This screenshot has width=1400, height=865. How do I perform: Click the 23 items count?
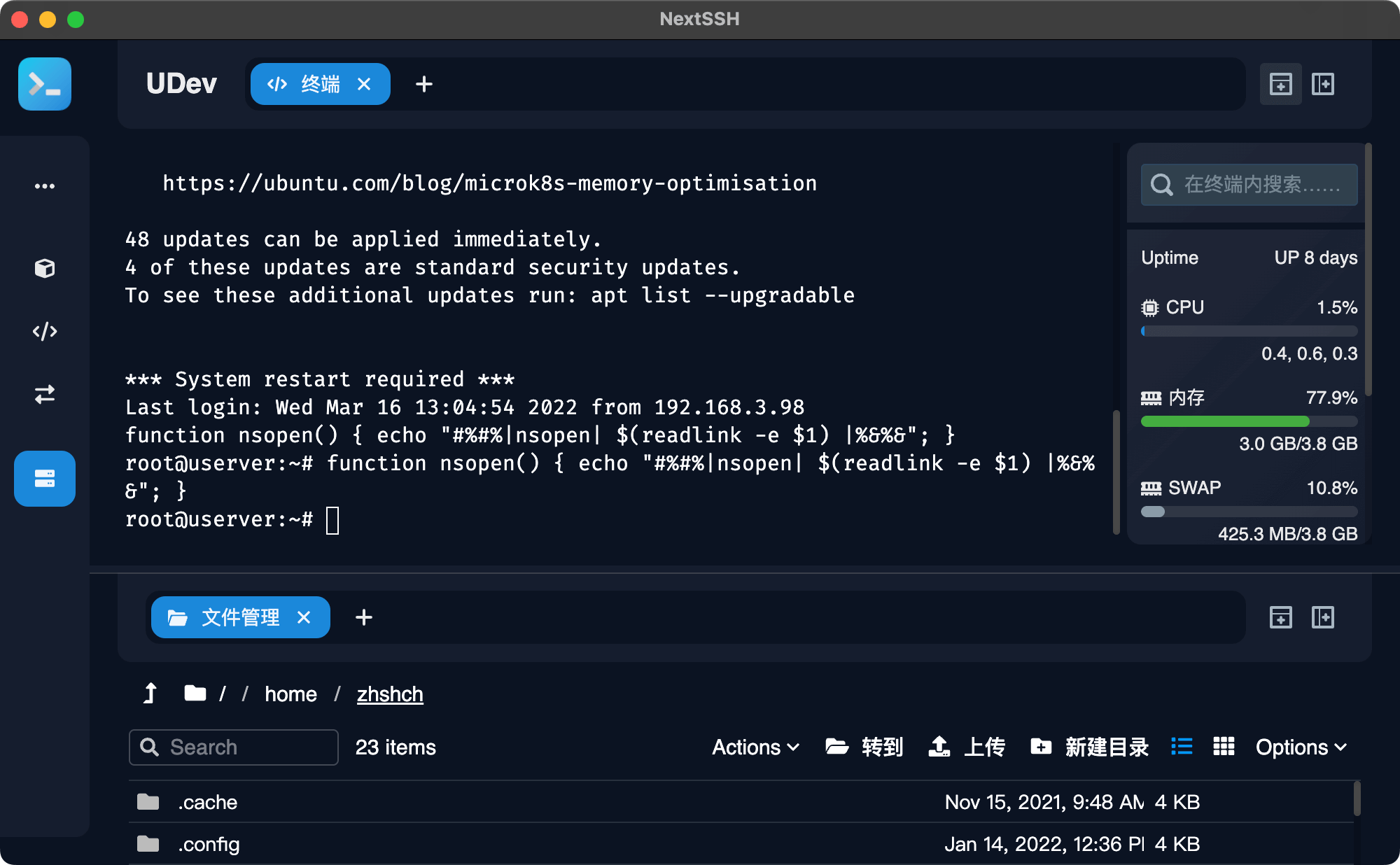coord(395,747)
